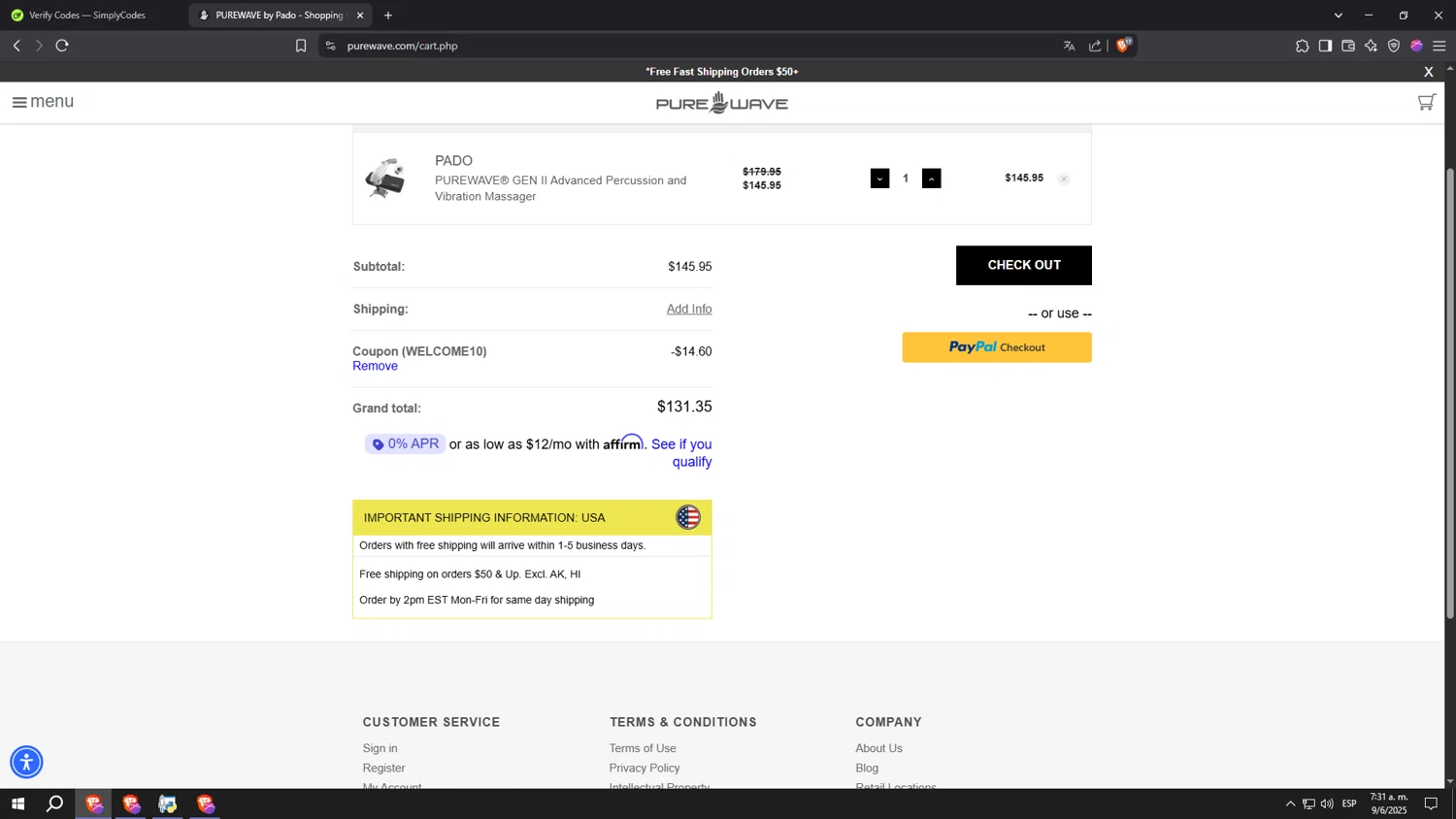The image size is (1456, 819).
Task: Bookmark this page
Action: (301, 46)
